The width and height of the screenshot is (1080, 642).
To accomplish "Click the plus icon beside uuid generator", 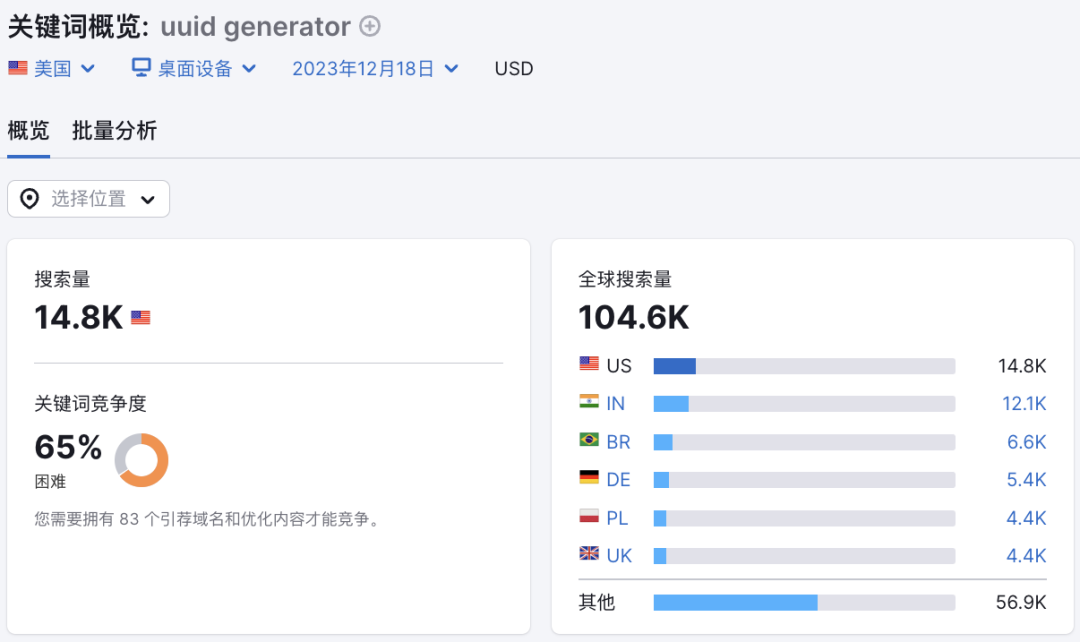I will click(x=370, y=27).
